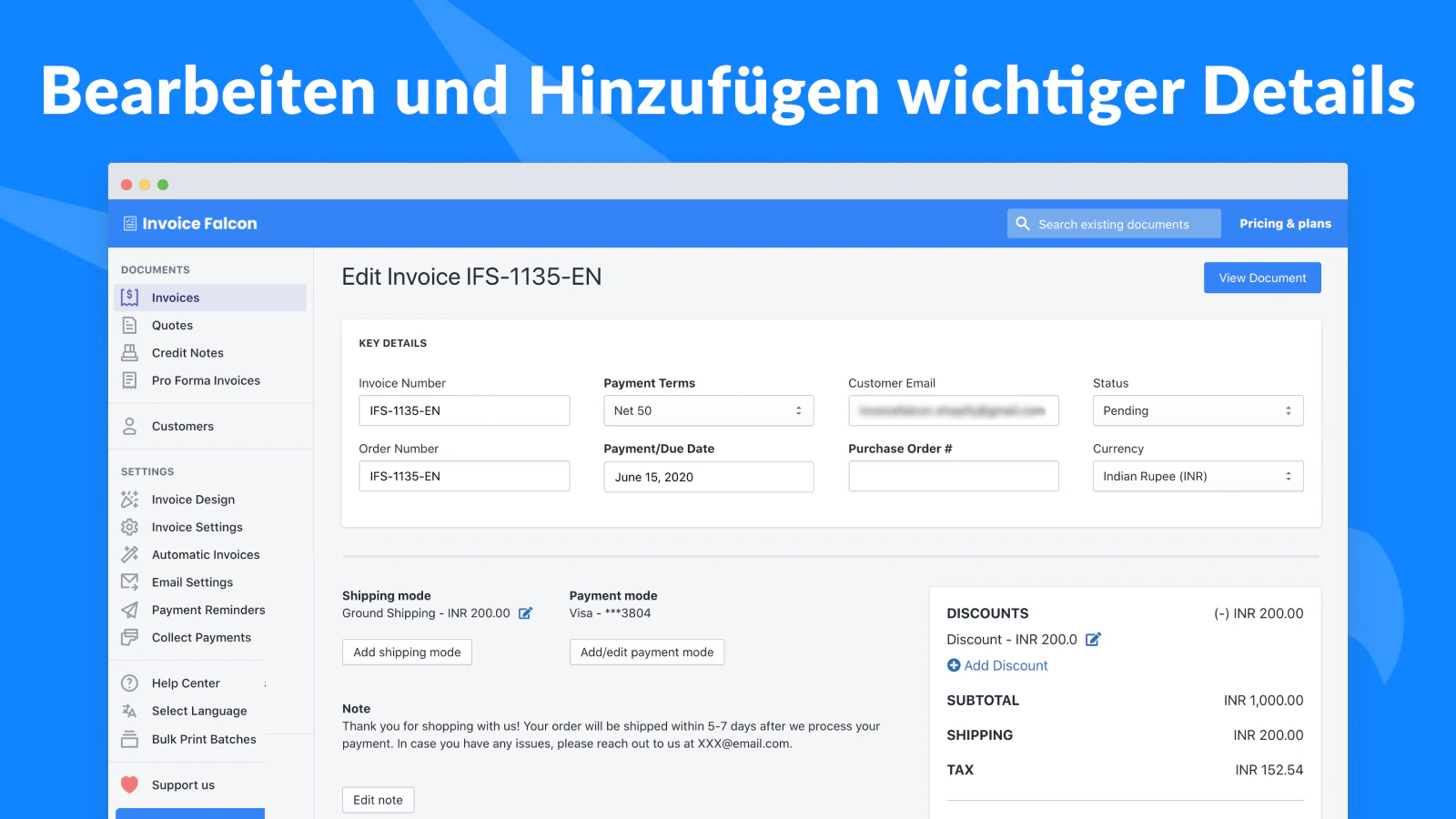Image resolution: width=1456 pixels, height=819 pixels.
Task: Click the empty Purchase Order # field
Action: (953, 476)
